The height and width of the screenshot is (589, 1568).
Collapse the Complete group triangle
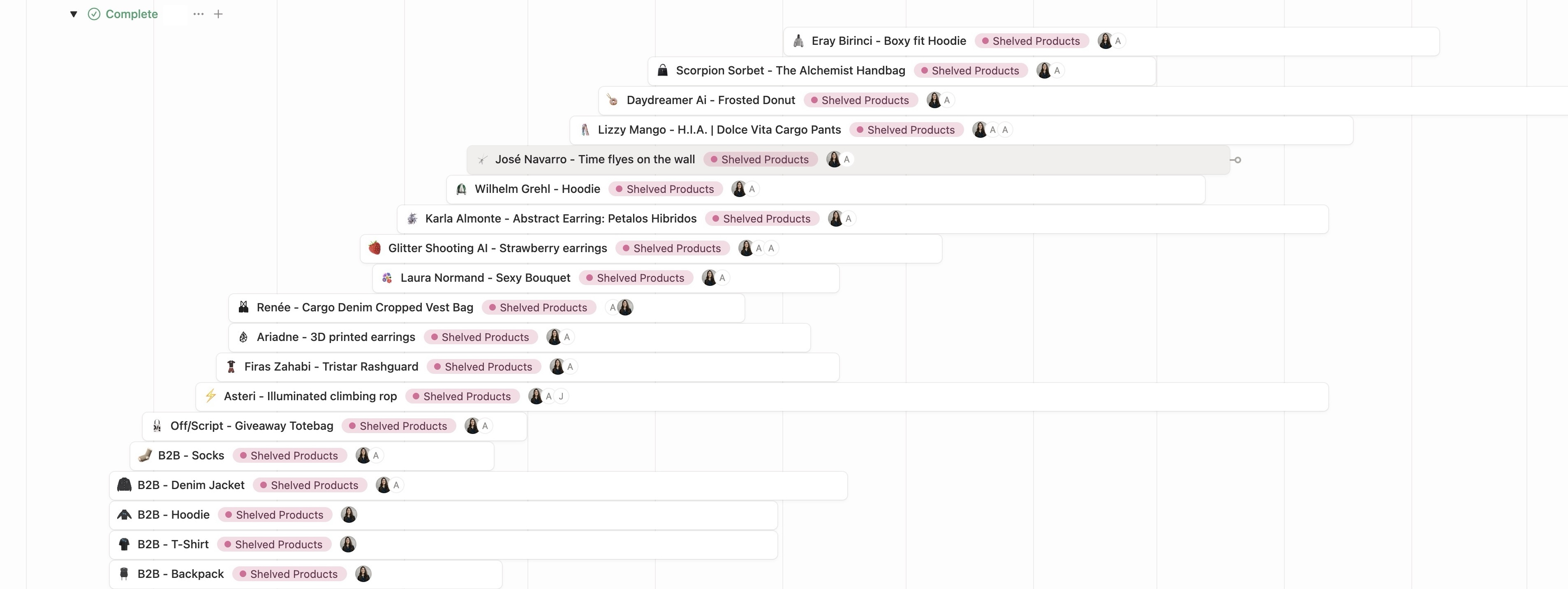74,14
